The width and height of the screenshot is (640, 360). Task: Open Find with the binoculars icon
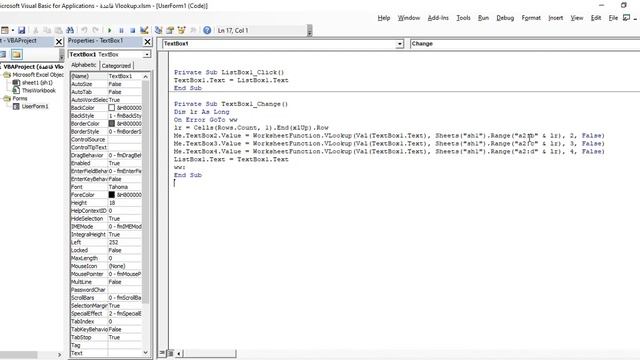(70, 30)
